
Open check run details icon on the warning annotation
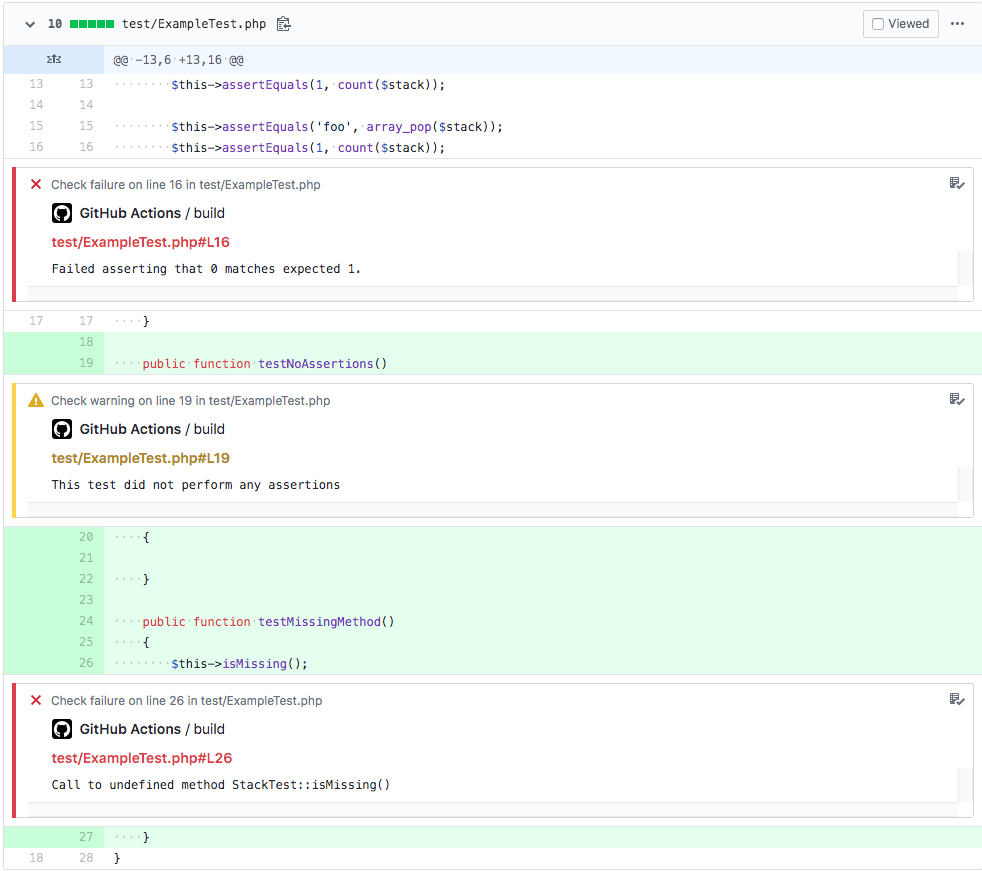click(956, 399)
